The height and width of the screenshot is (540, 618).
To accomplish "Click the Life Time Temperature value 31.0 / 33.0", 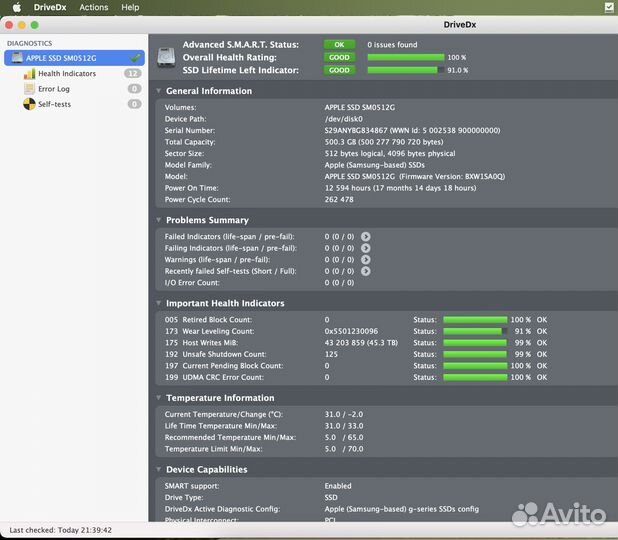I will (x=344, y=426).
